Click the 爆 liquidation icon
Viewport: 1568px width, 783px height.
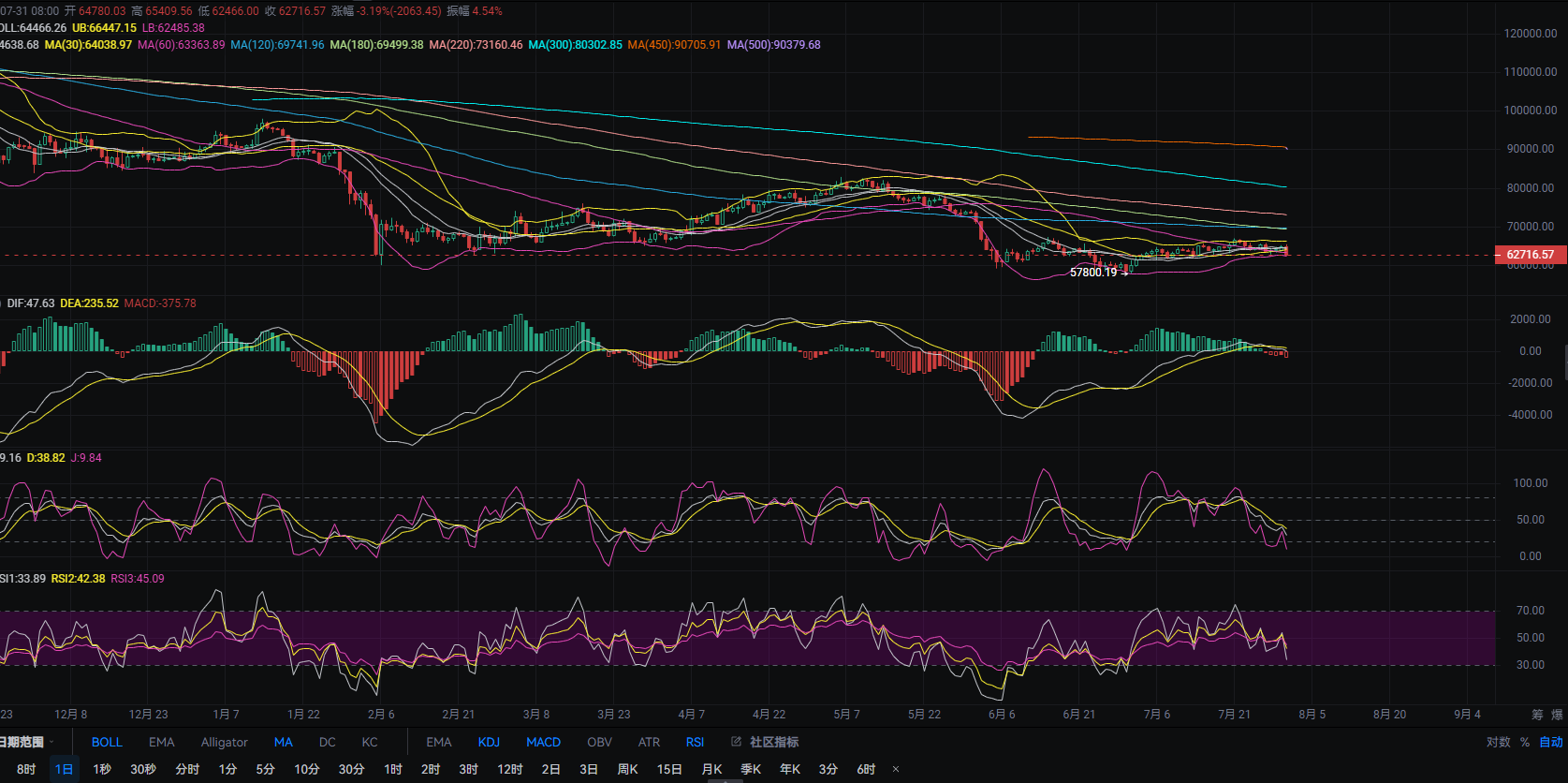[x=1558, y=715]
